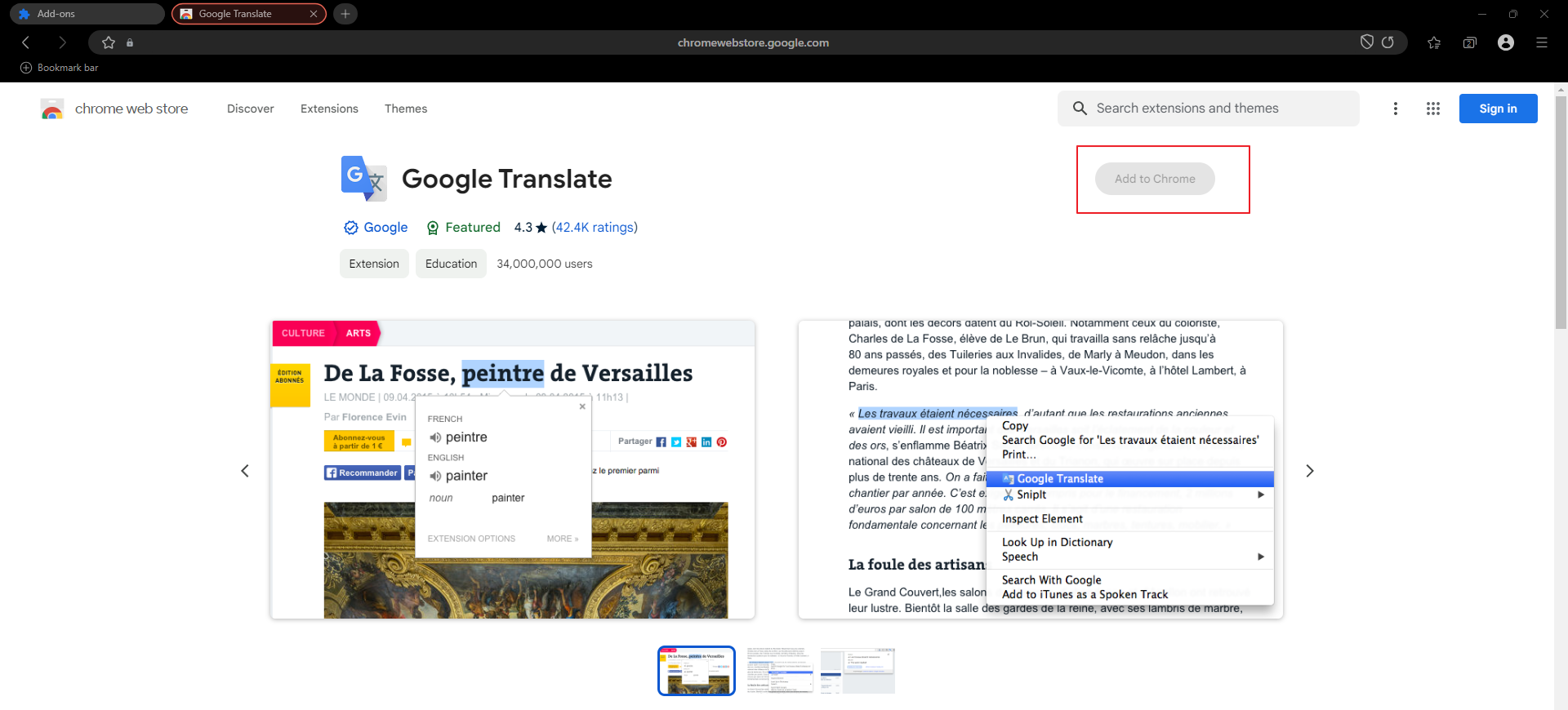Click the search magnifier icon
This screenshot has height=710, width=1568.
(1080, 109)
